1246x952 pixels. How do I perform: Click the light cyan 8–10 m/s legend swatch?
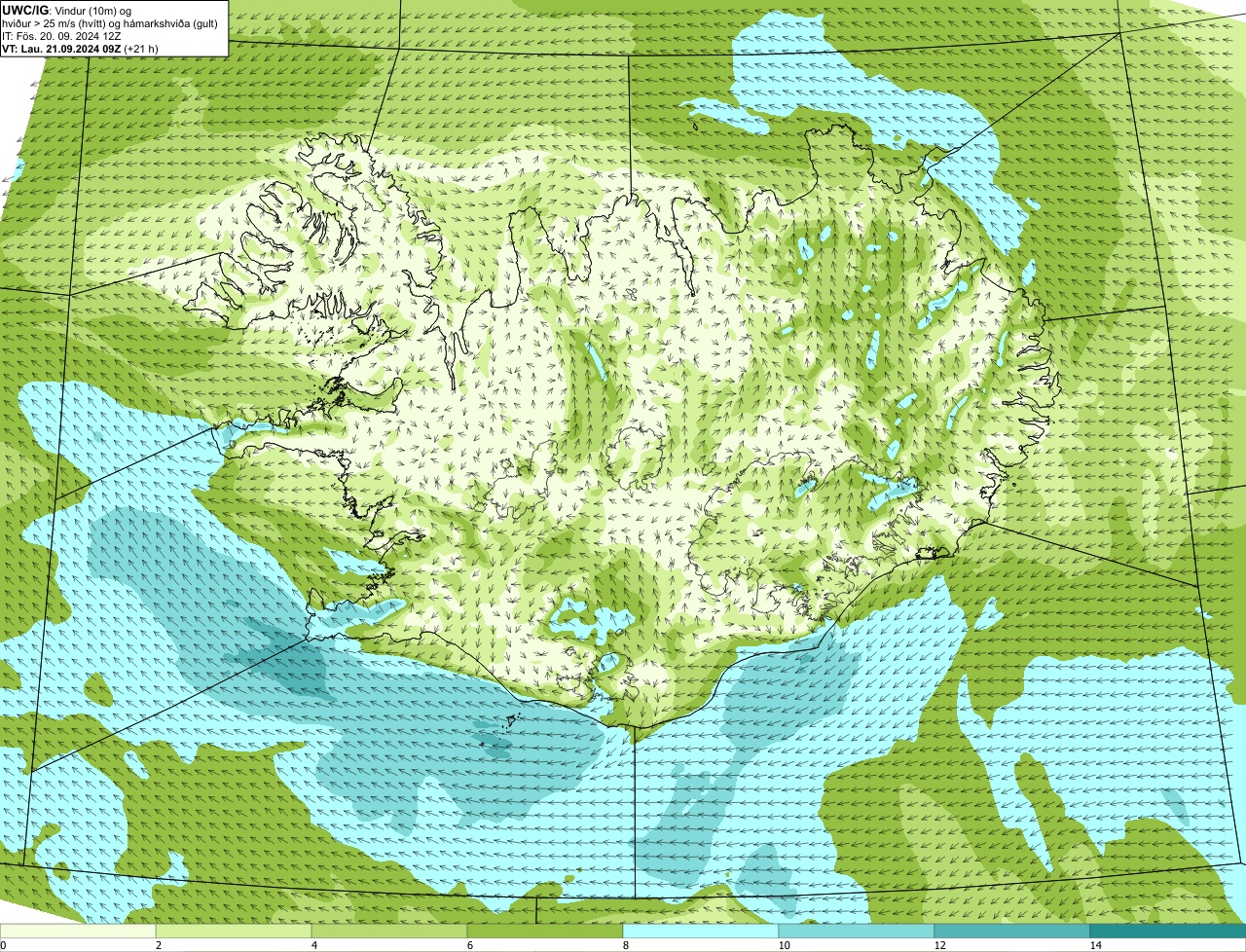tap(701, 931)
